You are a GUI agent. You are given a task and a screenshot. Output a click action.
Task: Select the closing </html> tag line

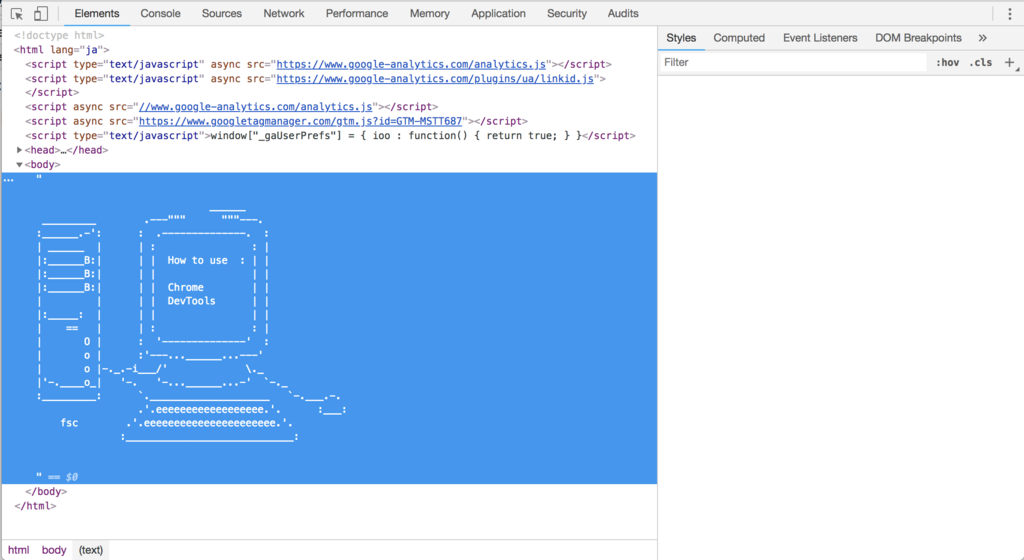35,506
